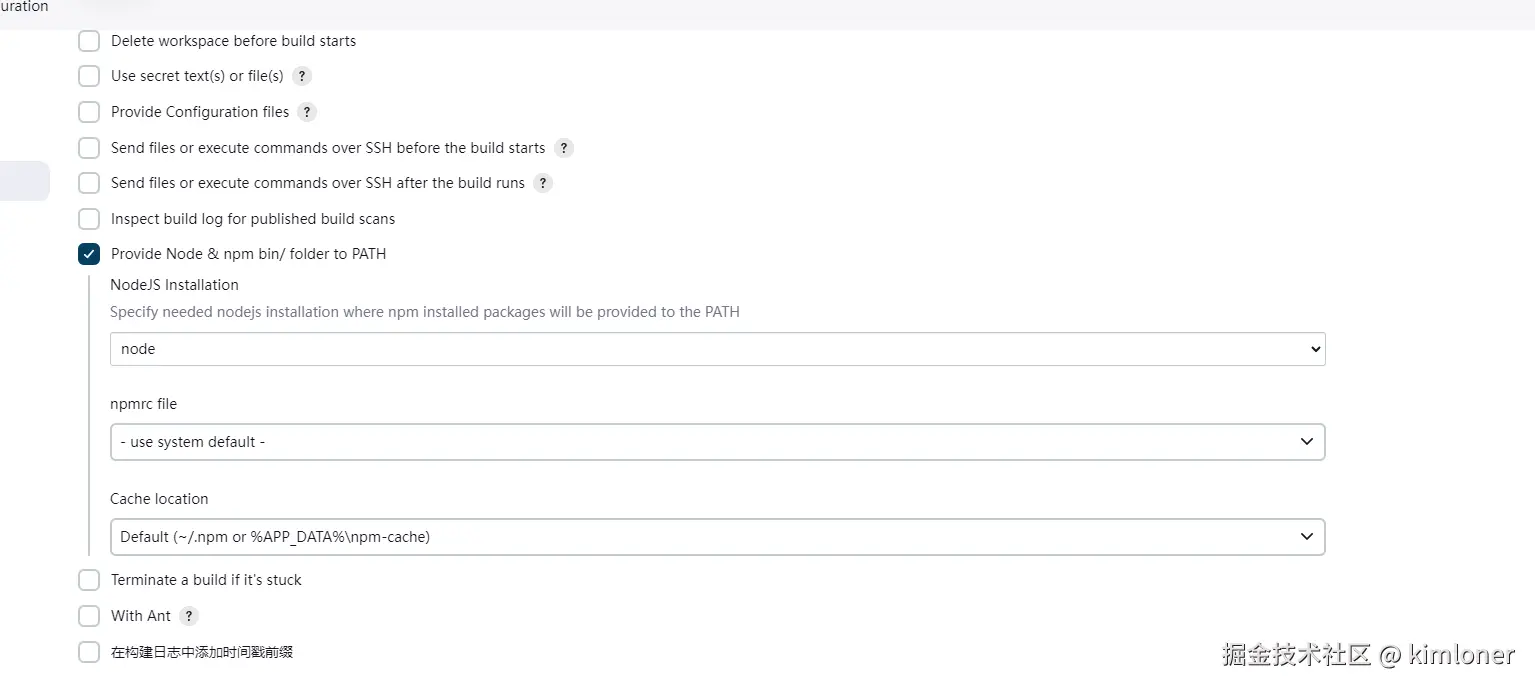Viewport: 1535px width, 689px height.
Task: Select the highlighted sidebar section item
Action: coord(24,181)
